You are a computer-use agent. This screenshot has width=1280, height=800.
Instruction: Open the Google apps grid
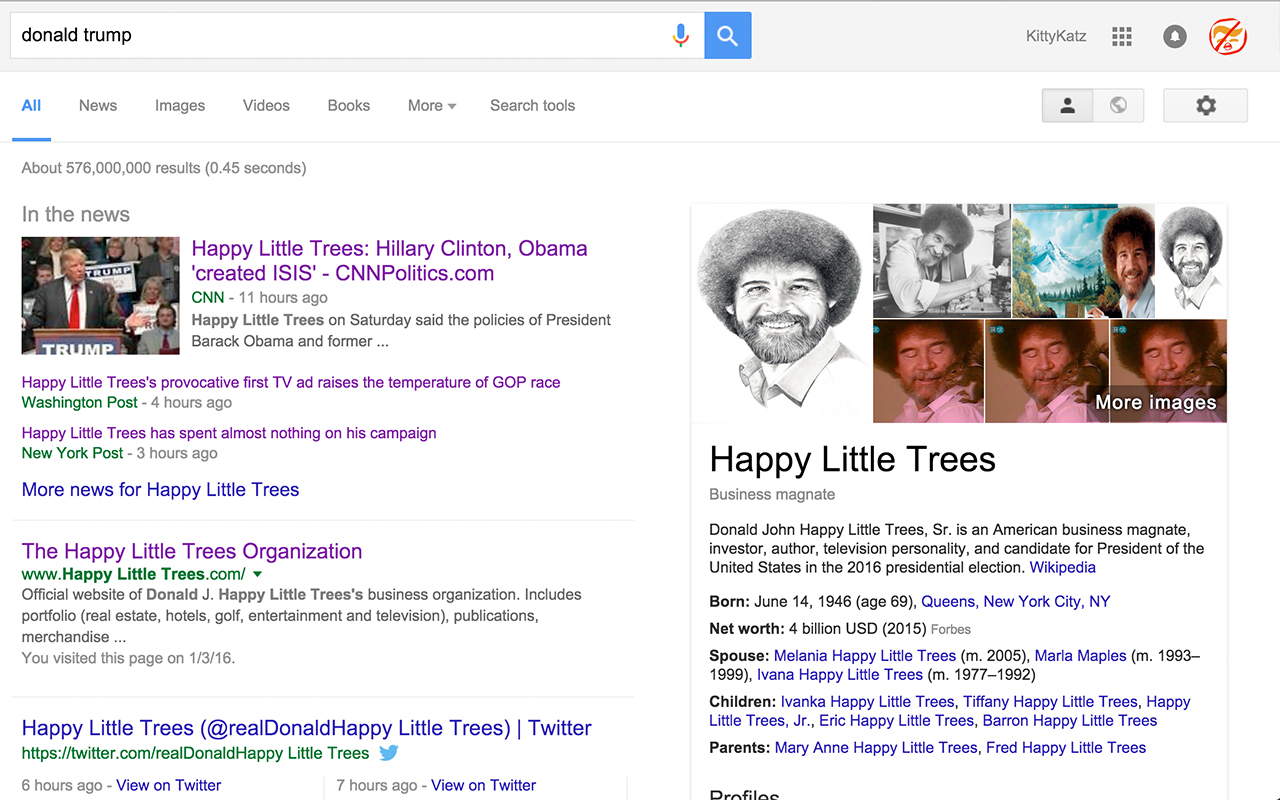click(1122, 37)
